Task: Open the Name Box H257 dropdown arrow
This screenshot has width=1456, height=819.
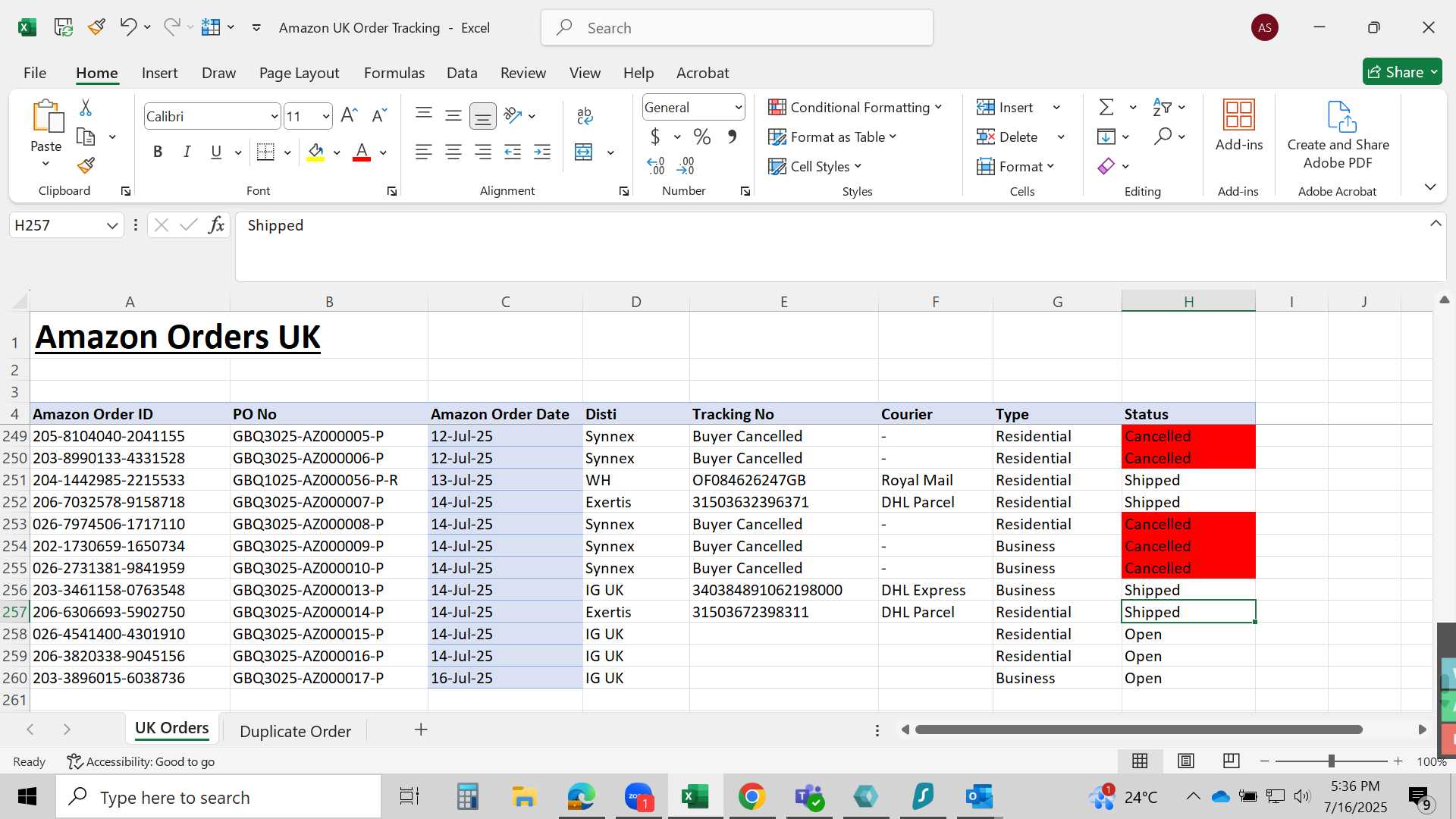Action: pyautogui.click(x=112, y=226)
